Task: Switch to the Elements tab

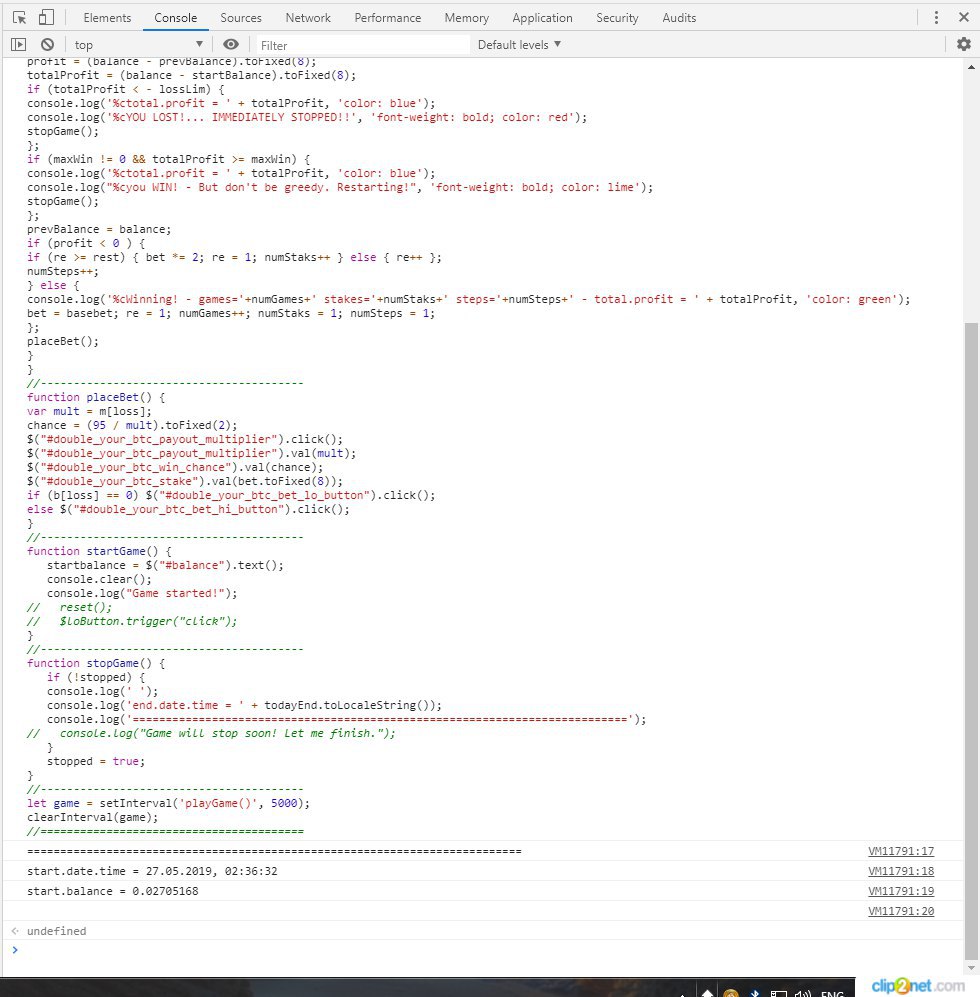Action: [x=107, y=18]
